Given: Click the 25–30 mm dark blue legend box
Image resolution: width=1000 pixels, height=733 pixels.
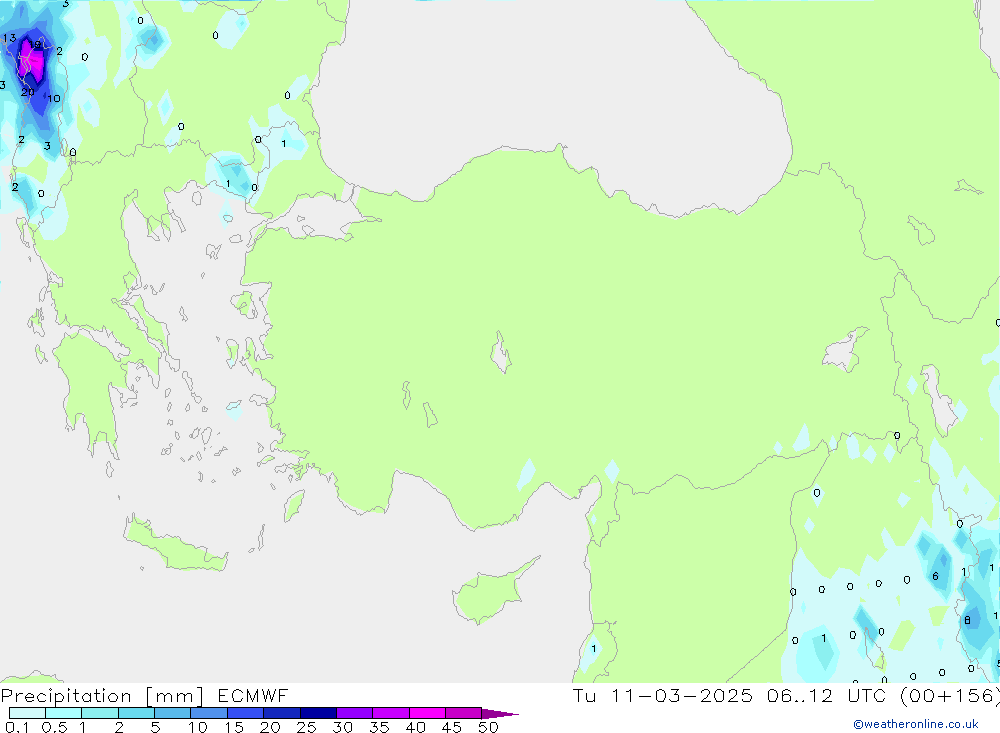Looking at the screenshot, I should click(318, 713).
